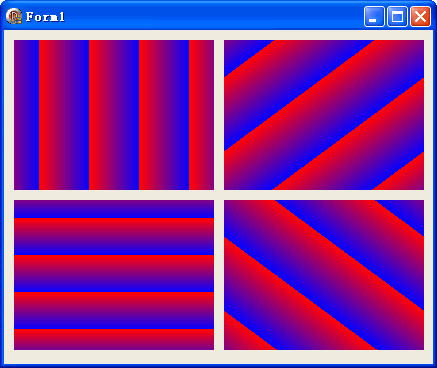Screen dimensions: 437x368
Task: Select the downward-slanting diagonal gradient panel
Action: click(x=324, y=275)
